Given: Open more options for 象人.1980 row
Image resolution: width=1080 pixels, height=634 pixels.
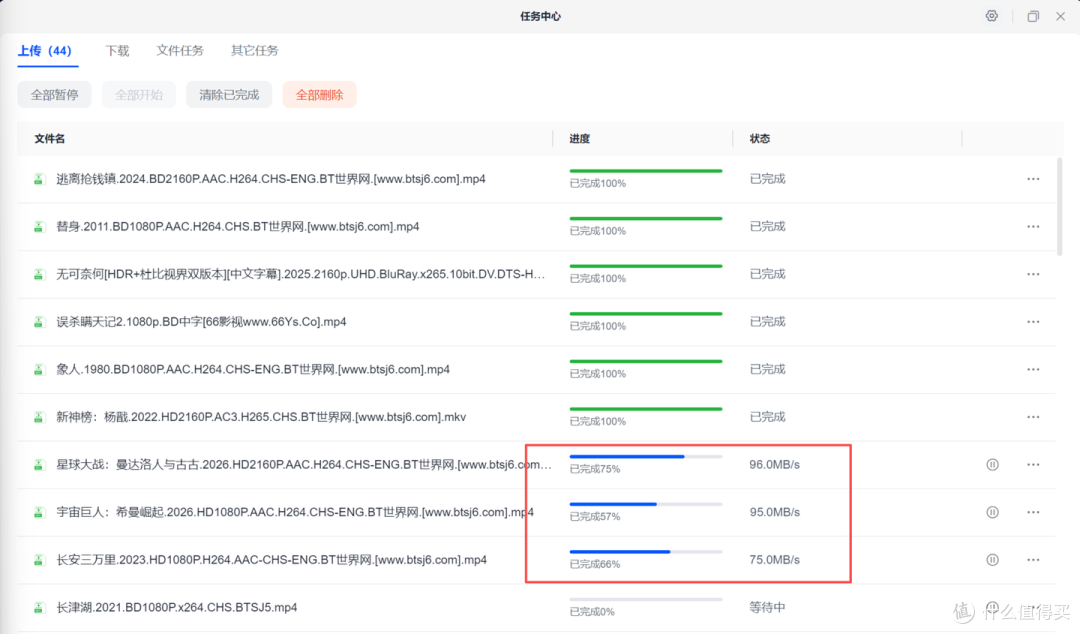Looking at the screenshot, I should click(1033, 369).
